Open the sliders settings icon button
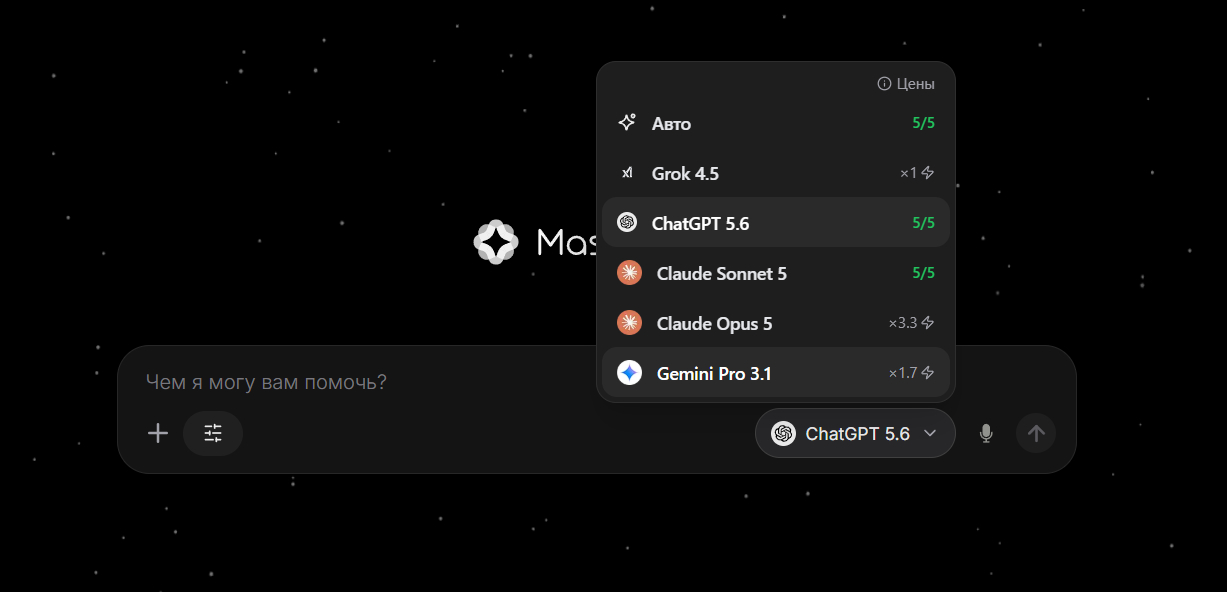Viewport: 1227px width, 592px height. (x=213, y=433)
